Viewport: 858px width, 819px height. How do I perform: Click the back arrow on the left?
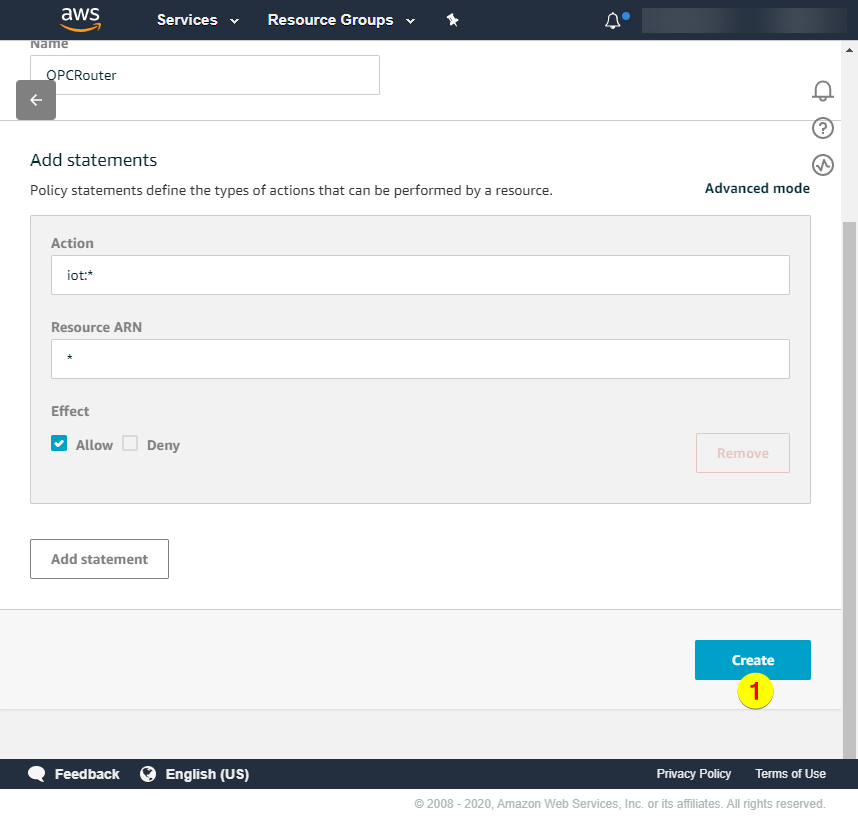35,100
